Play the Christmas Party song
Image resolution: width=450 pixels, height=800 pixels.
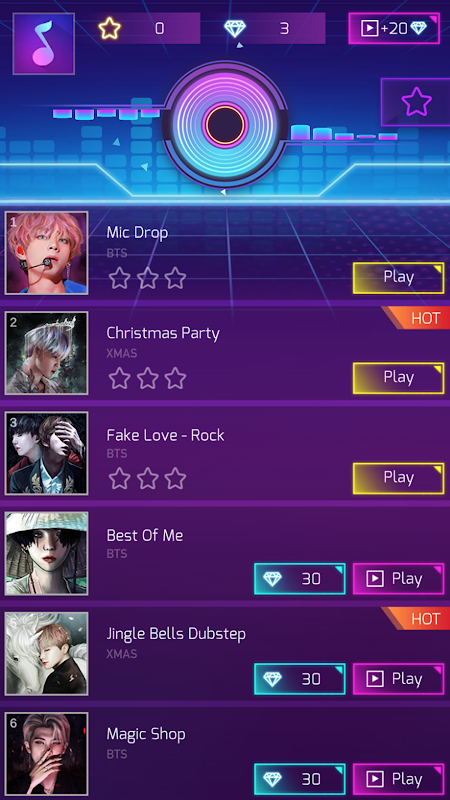[398, 378]
